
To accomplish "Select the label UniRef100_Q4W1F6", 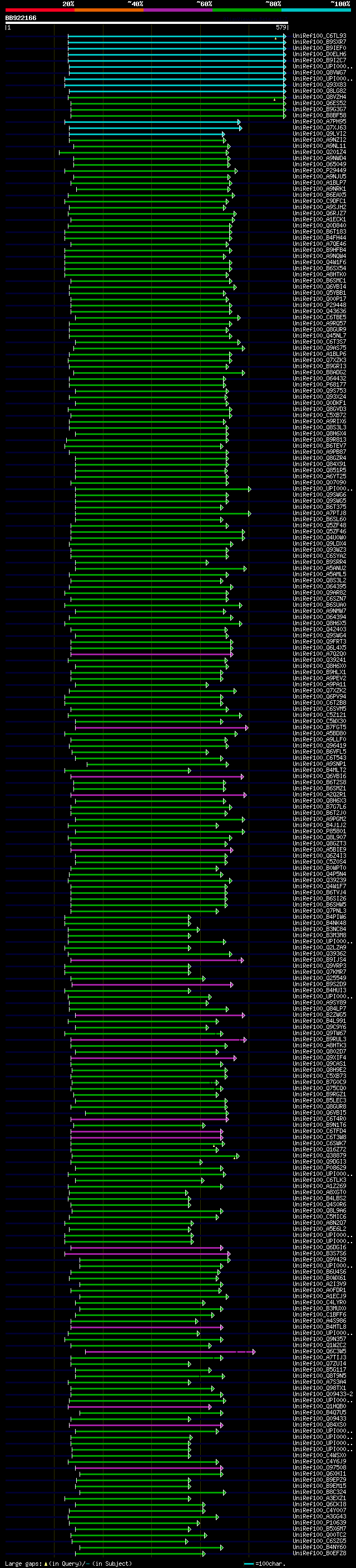I will [x=319, y=263].
